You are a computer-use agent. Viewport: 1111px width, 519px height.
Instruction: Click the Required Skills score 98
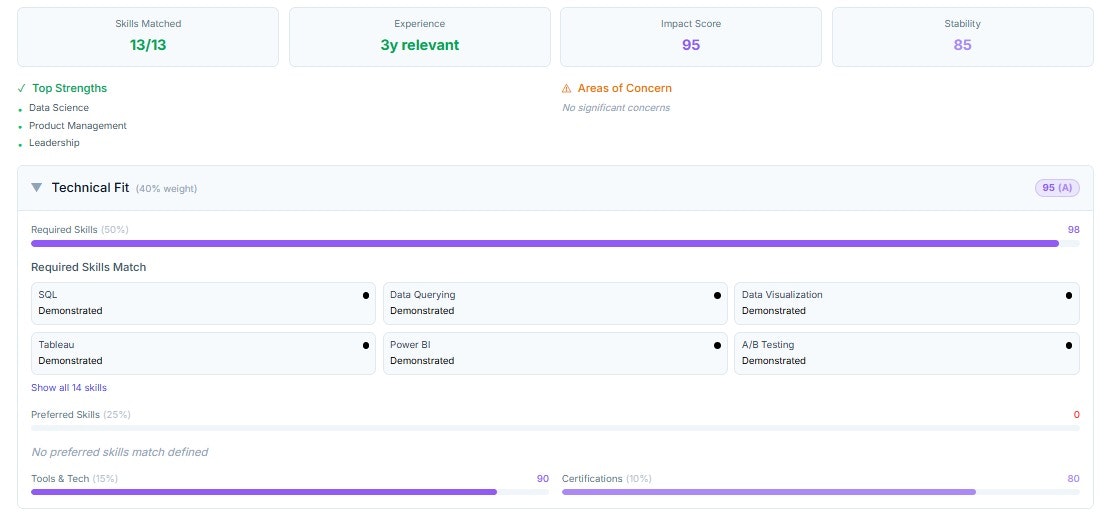pyautogui.click(x=1073, y=230)
